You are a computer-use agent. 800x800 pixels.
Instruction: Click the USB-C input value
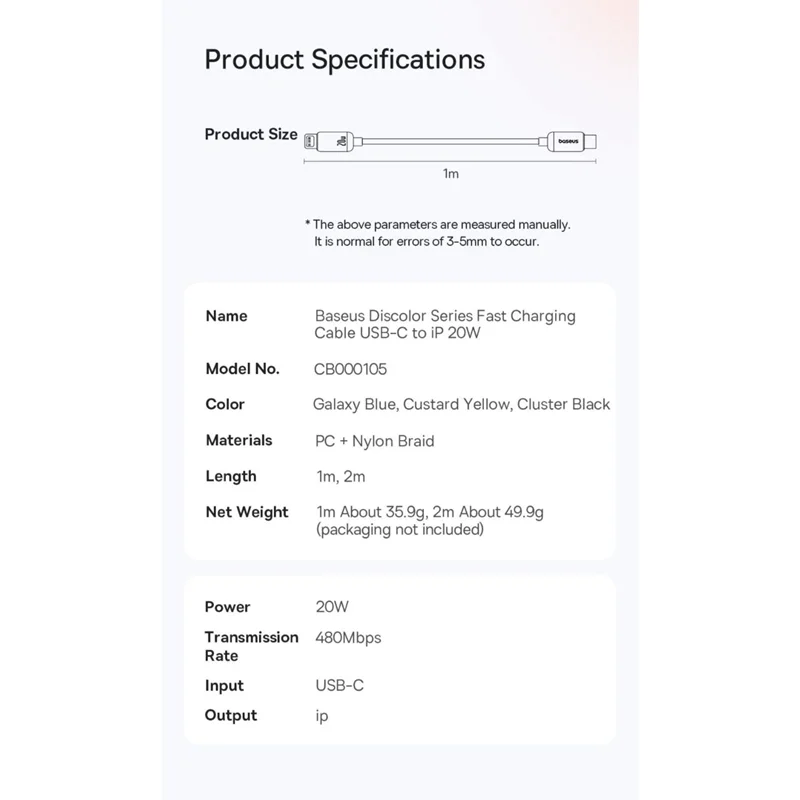point(339,686)
